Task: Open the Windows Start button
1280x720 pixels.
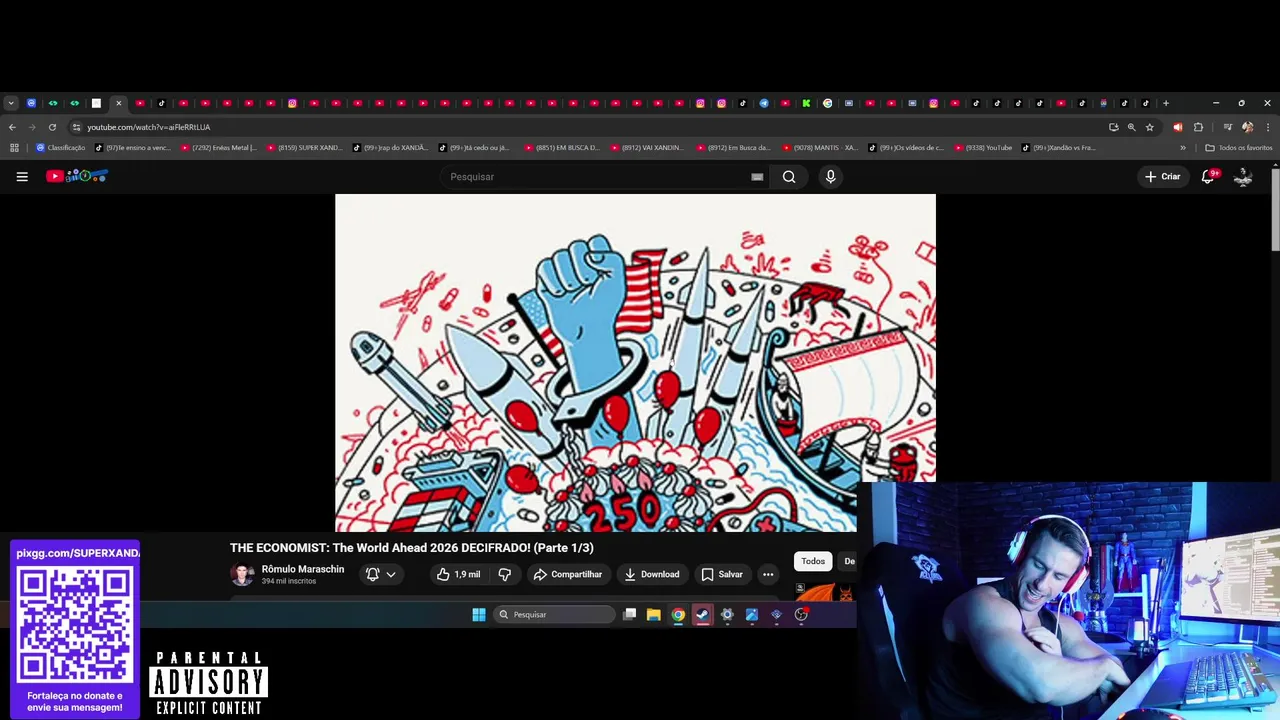Action: (x=479, y=615)
